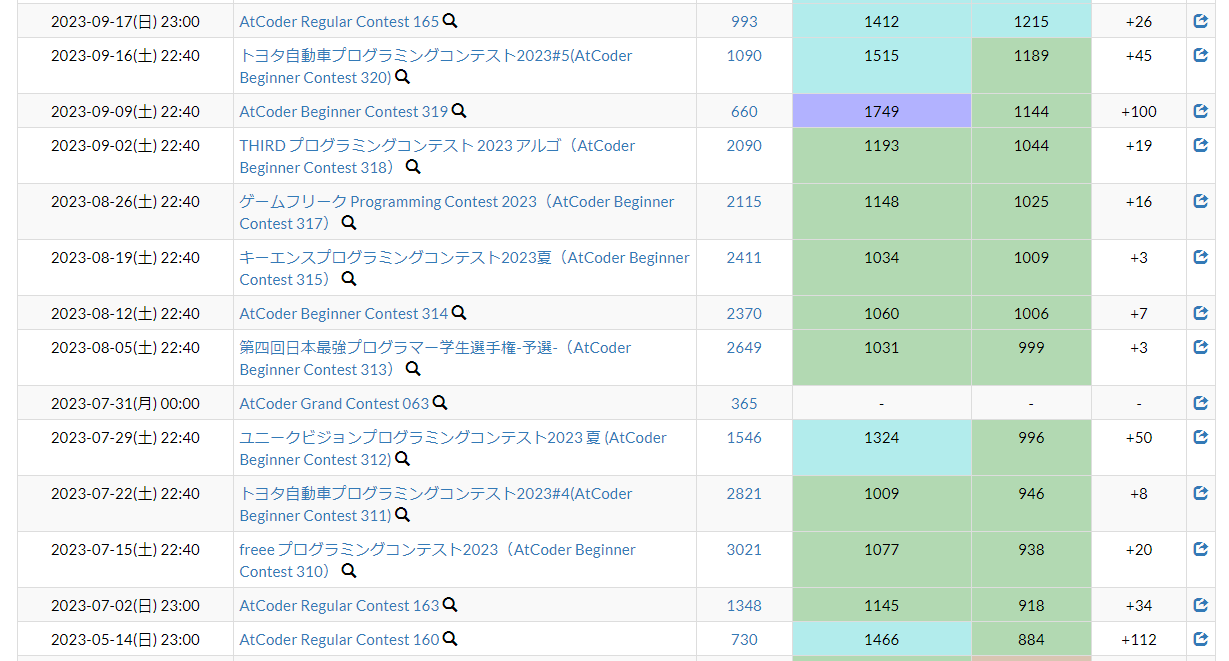Click share icon in the 2023-07-22 row
Screen dimensions: 1229x661
point(1201,493)
